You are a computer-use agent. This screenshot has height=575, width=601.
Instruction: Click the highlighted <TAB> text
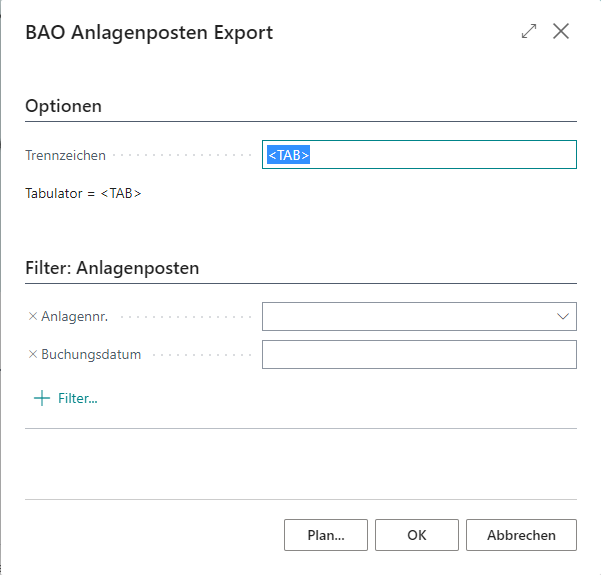(x=289, y=155)
